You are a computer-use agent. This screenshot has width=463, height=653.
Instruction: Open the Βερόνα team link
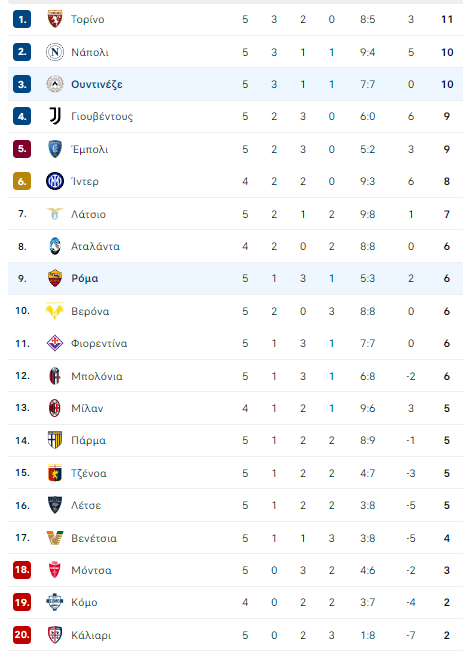90,311
